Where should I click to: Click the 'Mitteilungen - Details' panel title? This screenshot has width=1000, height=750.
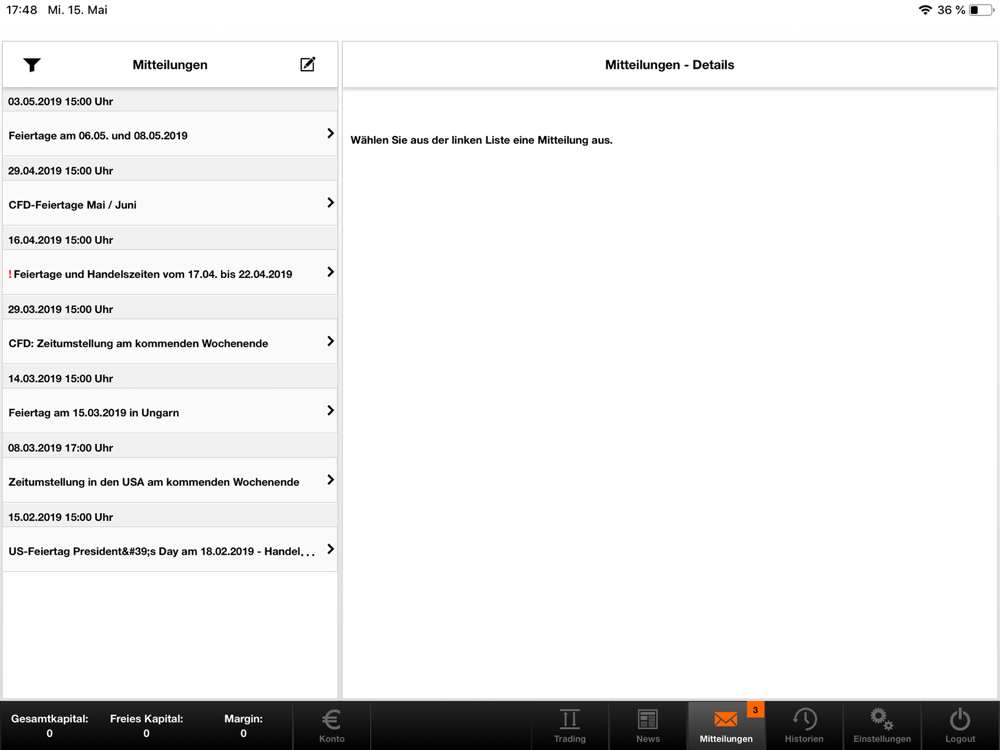pyautogui.click(x=670, y=65)
